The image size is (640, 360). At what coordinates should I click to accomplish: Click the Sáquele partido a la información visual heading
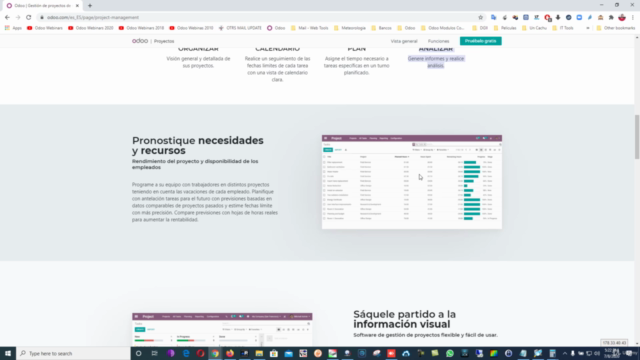click(x=404, y=319)
